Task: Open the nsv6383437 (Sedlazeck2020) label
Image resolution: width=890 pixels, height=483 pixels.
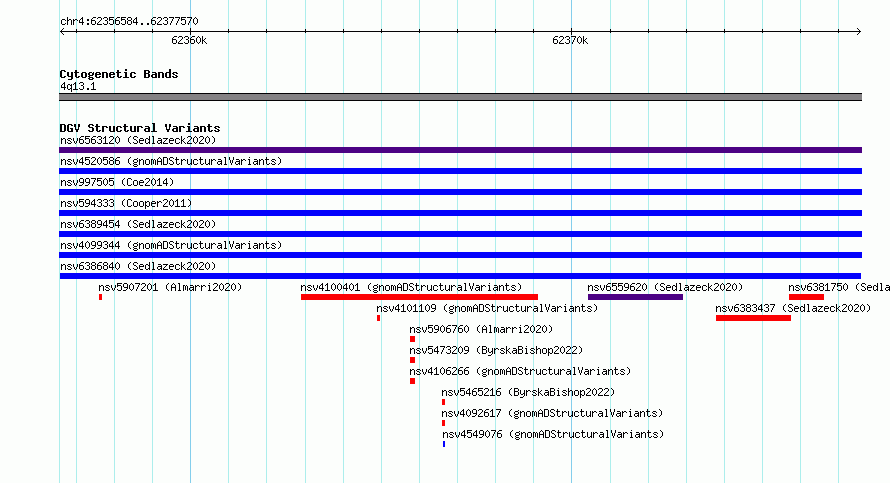Action: (793, 308)
